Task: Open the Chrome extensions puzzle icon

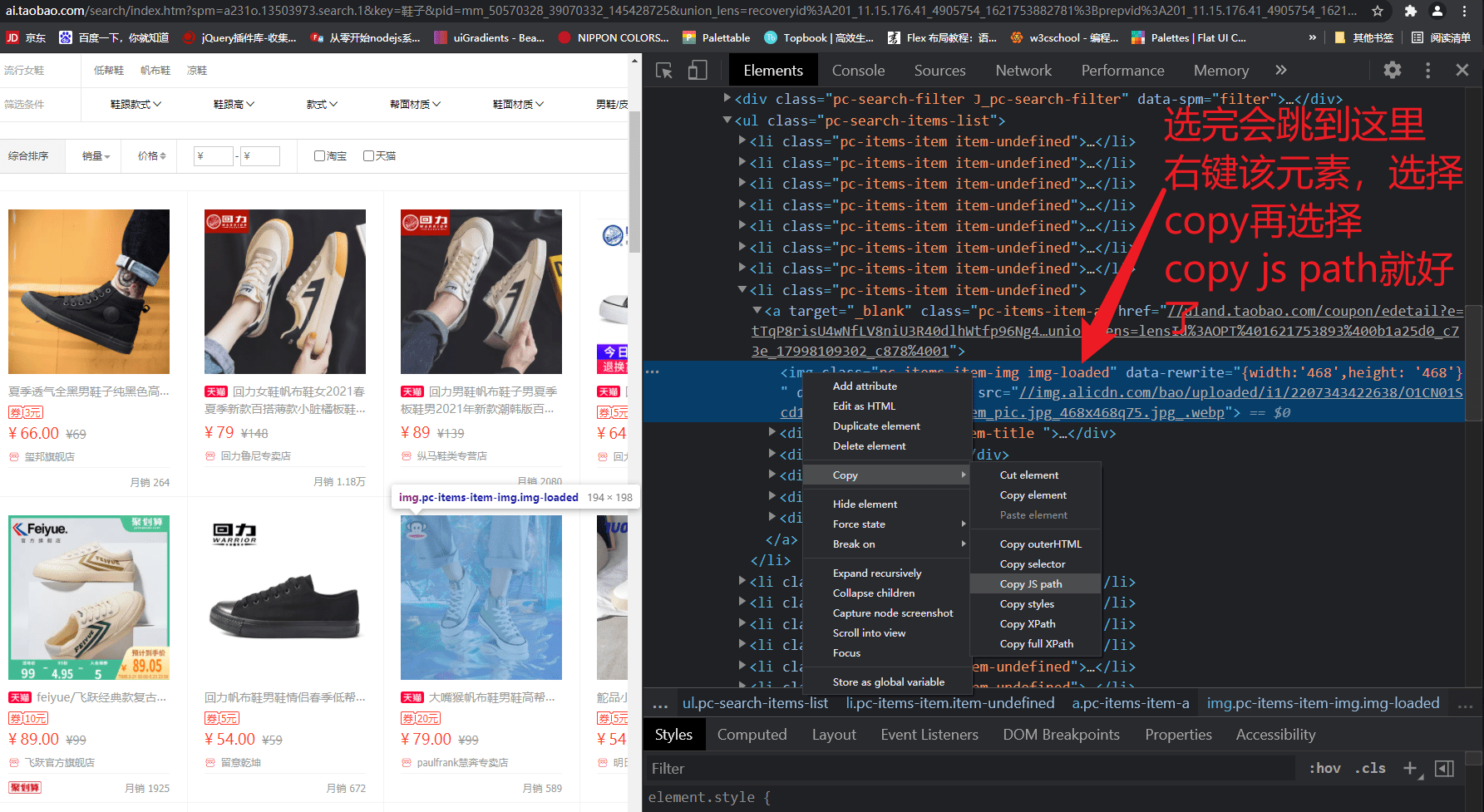Action: [1410, 11]
